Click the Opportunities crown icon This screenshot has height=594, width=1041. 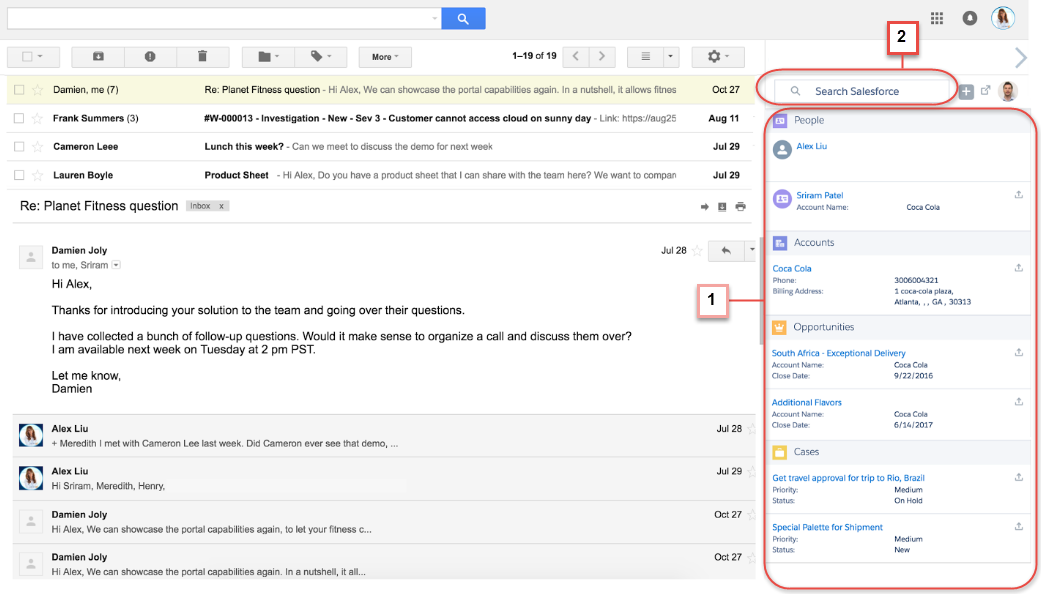779,327
